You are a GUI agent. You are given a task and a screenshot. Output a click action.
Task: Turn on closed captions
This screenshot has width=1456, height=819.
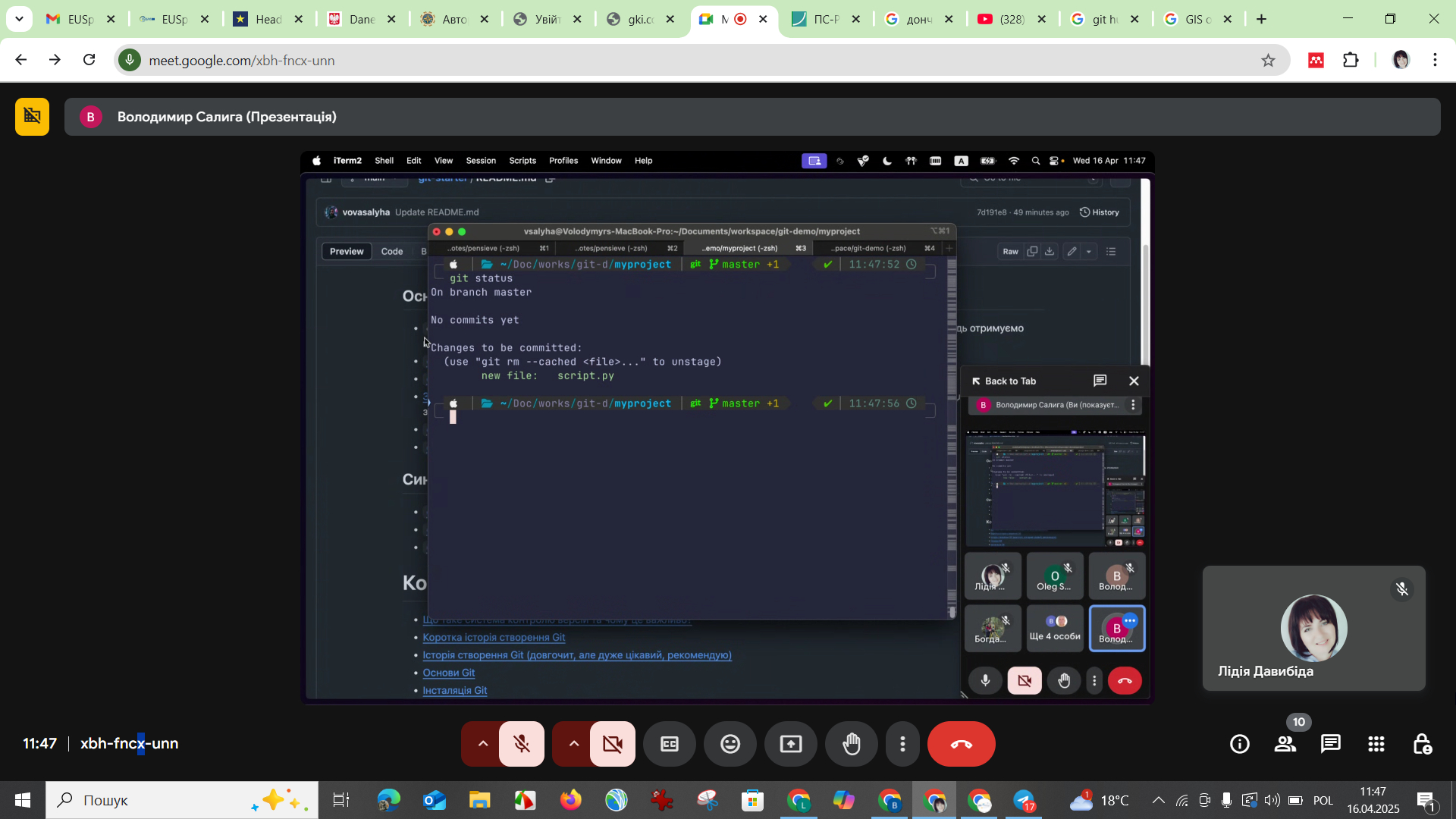pos(669,744)
